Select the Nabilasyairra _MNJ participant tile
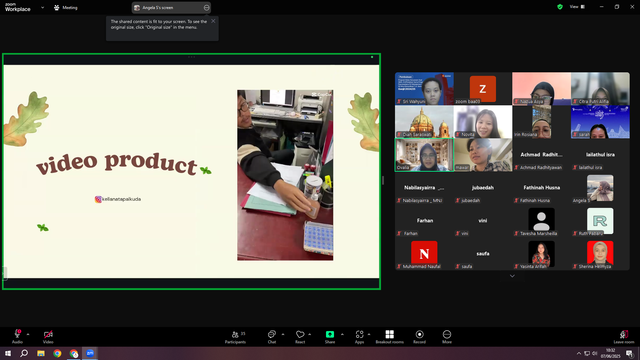The height and width of the screenshot is (360, 640). click(424, 188)
